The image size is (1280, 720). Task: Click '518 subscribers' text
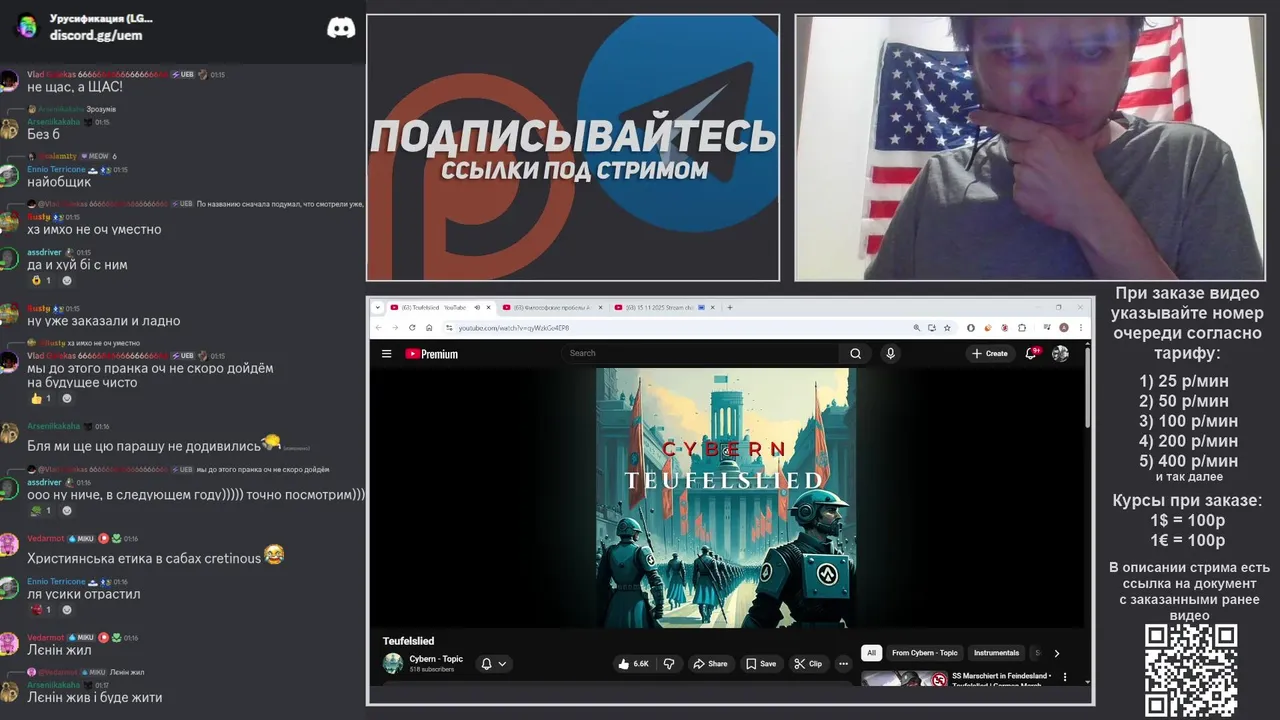432,669
